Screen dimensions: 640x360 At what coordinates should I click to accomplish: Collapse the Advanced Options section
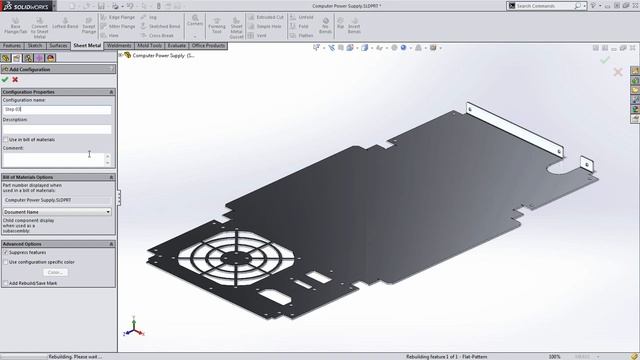pyautogui.click(x=111, y=244)
